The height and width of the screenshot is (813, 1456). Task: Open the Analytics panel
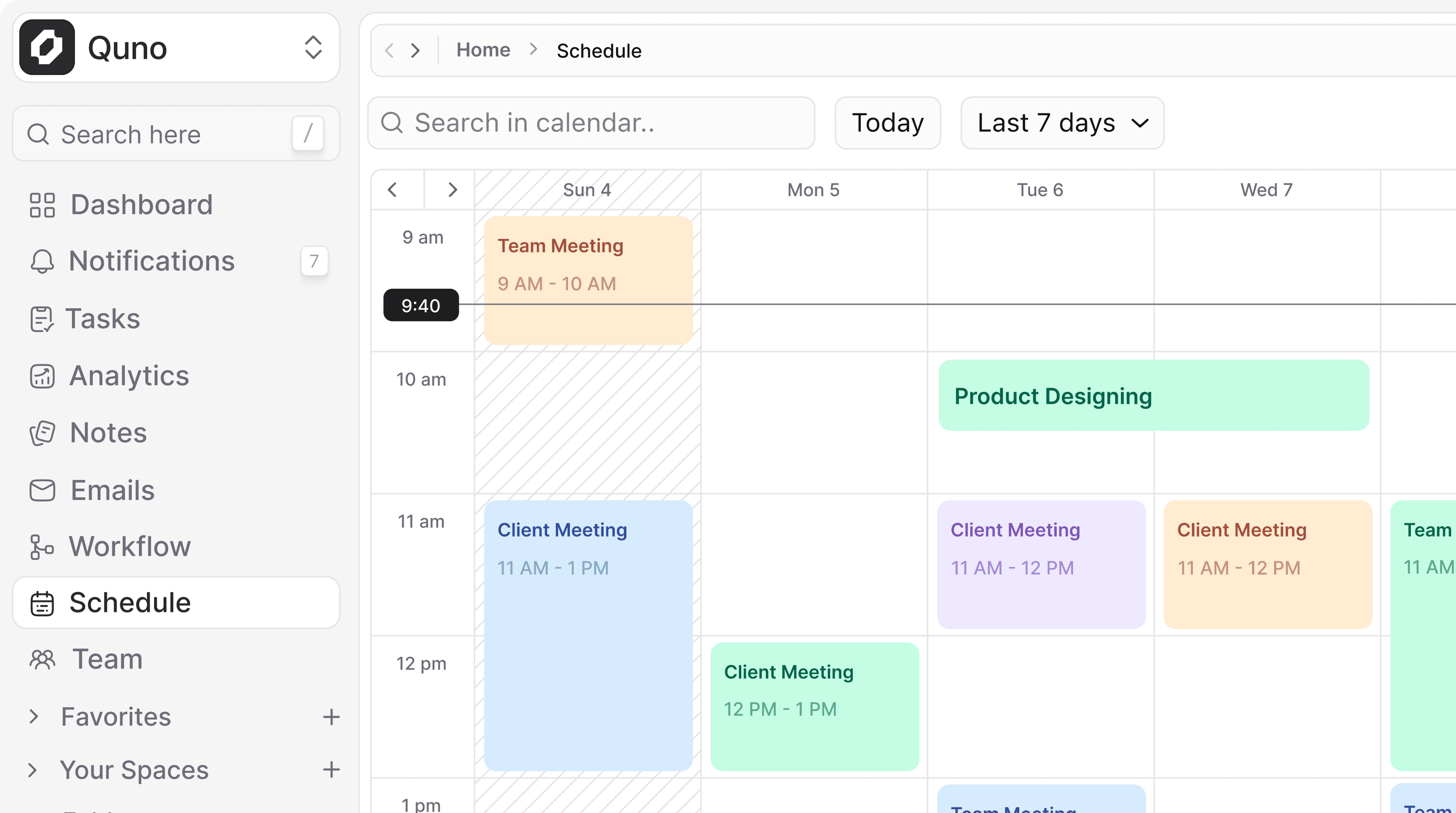(128, 376)
